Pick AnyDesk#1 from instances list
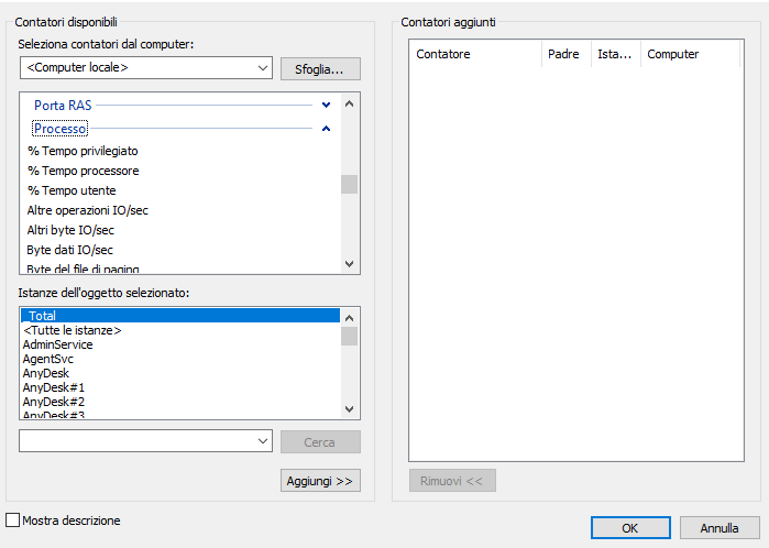Viewport: 769px width, 548px height. 54,387
